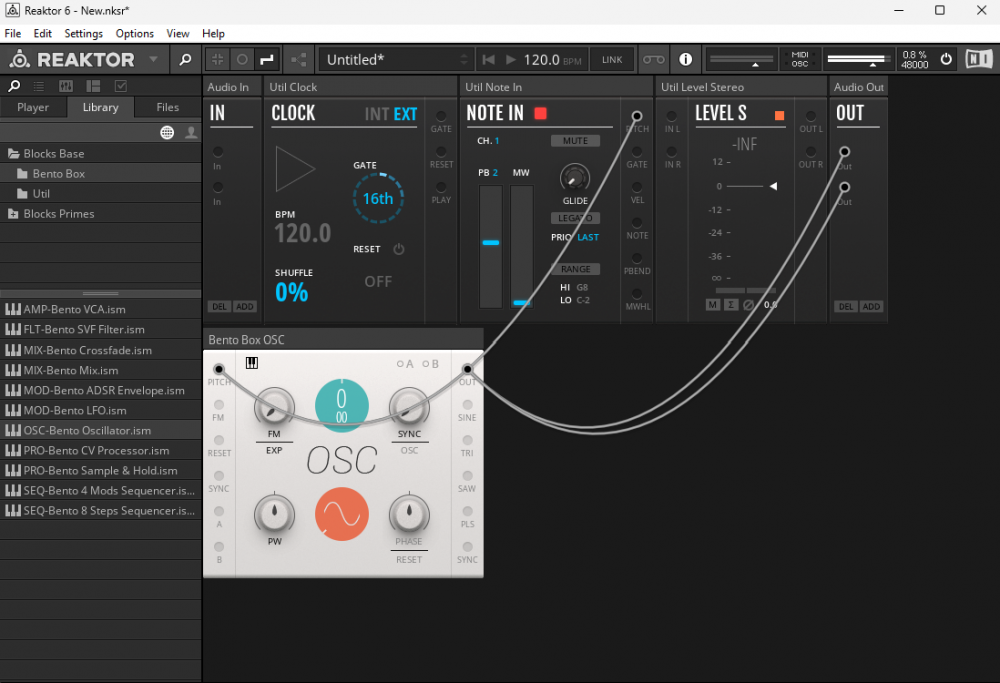Click the user content person icon

pos(191,132)
